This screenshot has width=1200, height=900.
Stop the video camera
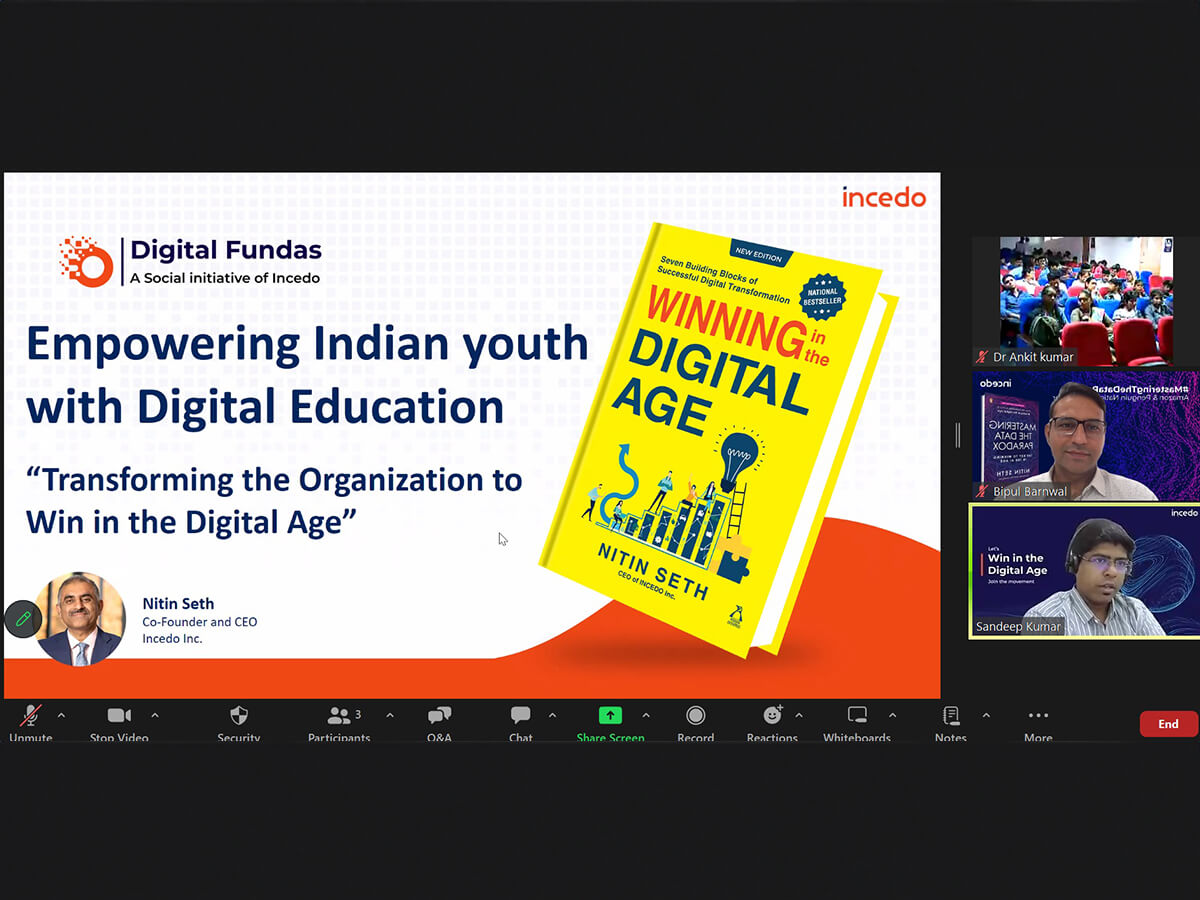tap(119, 716)
